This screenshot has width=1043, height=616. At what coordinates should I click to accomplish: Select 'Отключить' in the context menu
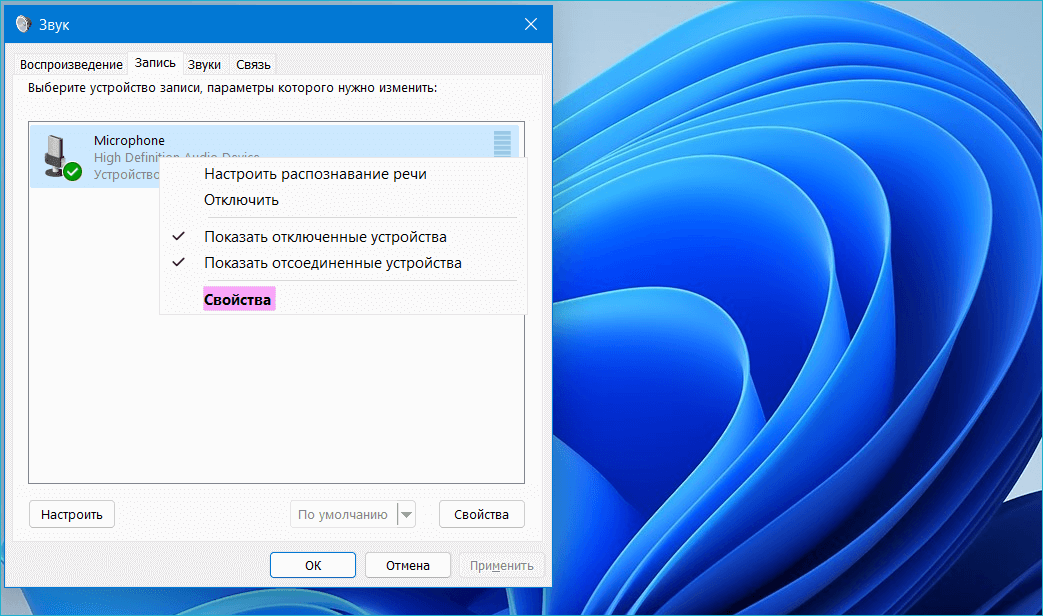(x=241, y=200)
